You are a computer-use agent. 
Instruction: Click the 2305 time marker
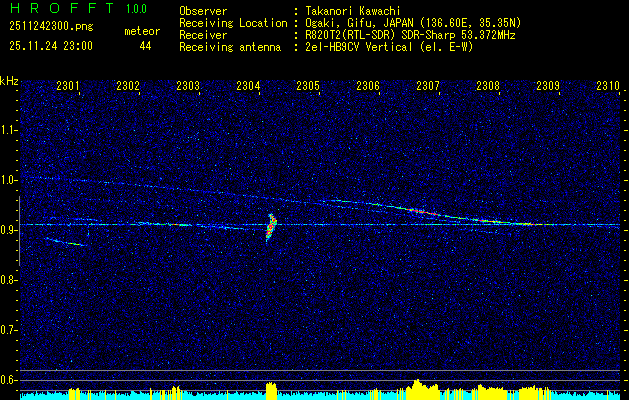(308, 85)
